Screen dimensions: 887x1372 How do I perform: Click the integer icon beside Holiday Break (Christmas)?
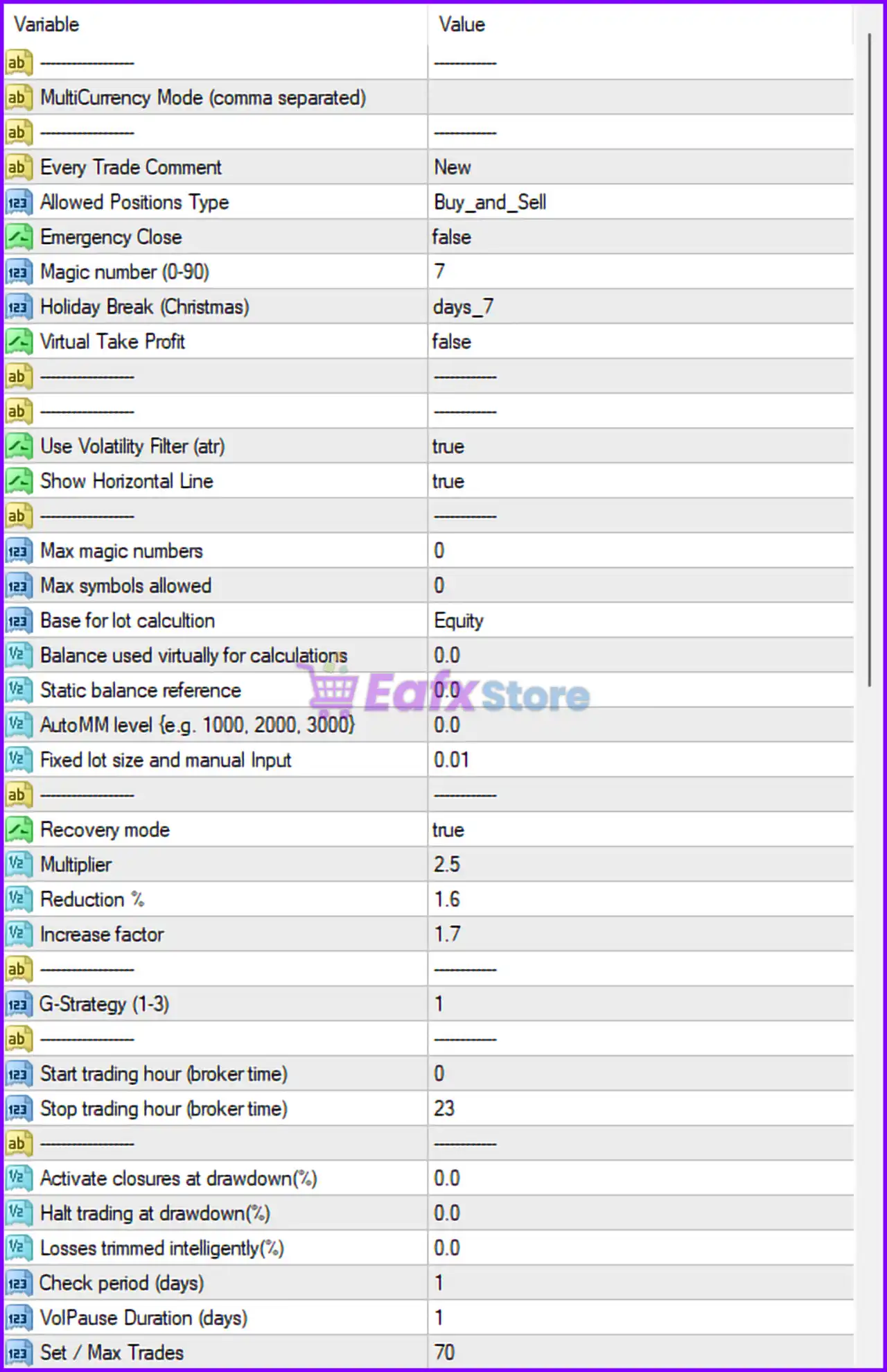pyautogui.click(x=19, y=307)
